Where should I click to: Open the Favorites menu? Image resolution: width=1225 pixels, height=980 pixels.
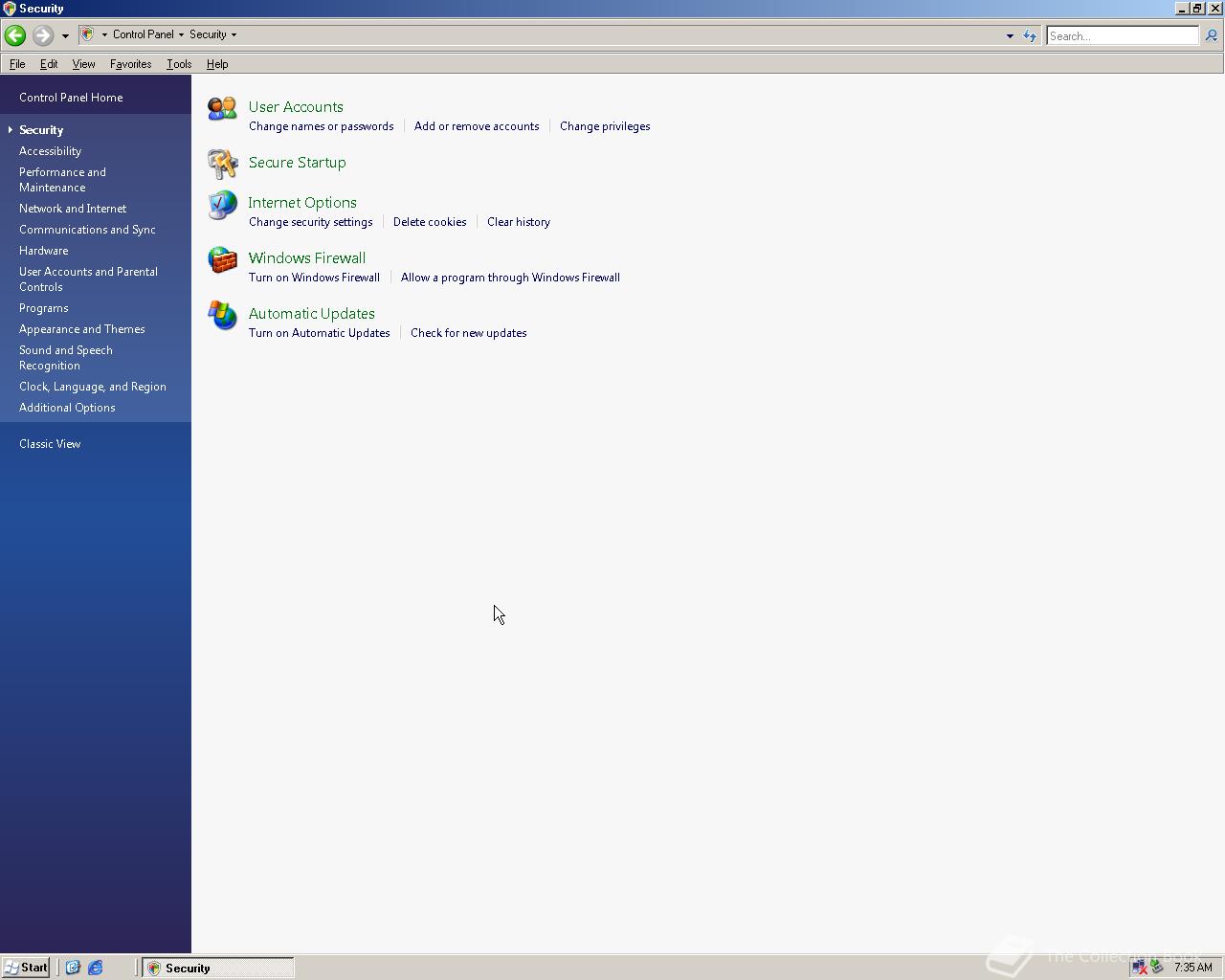pyautogui.click(x=130, y=64)
